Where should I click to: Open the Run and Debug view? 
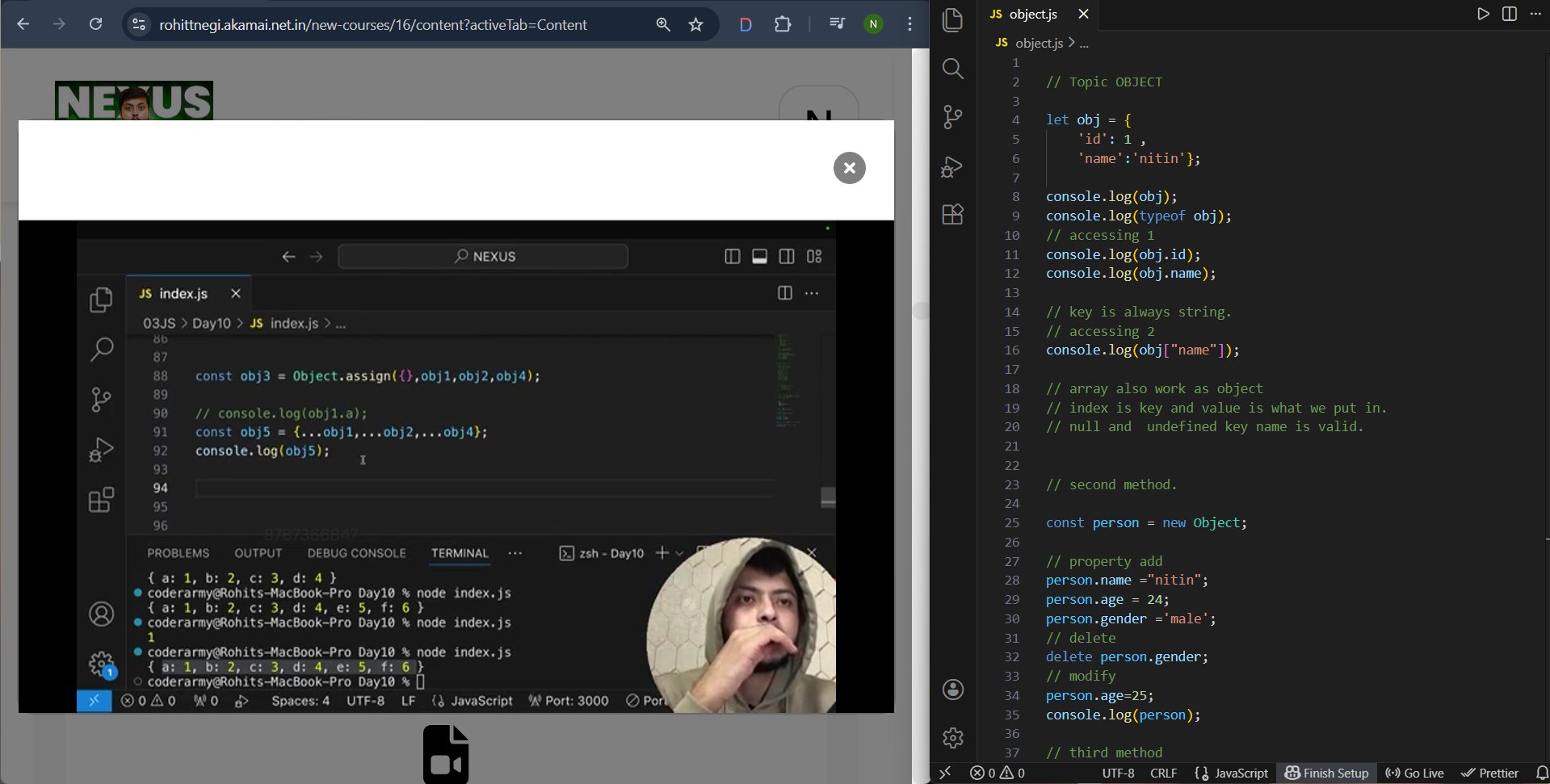[953, 166]
